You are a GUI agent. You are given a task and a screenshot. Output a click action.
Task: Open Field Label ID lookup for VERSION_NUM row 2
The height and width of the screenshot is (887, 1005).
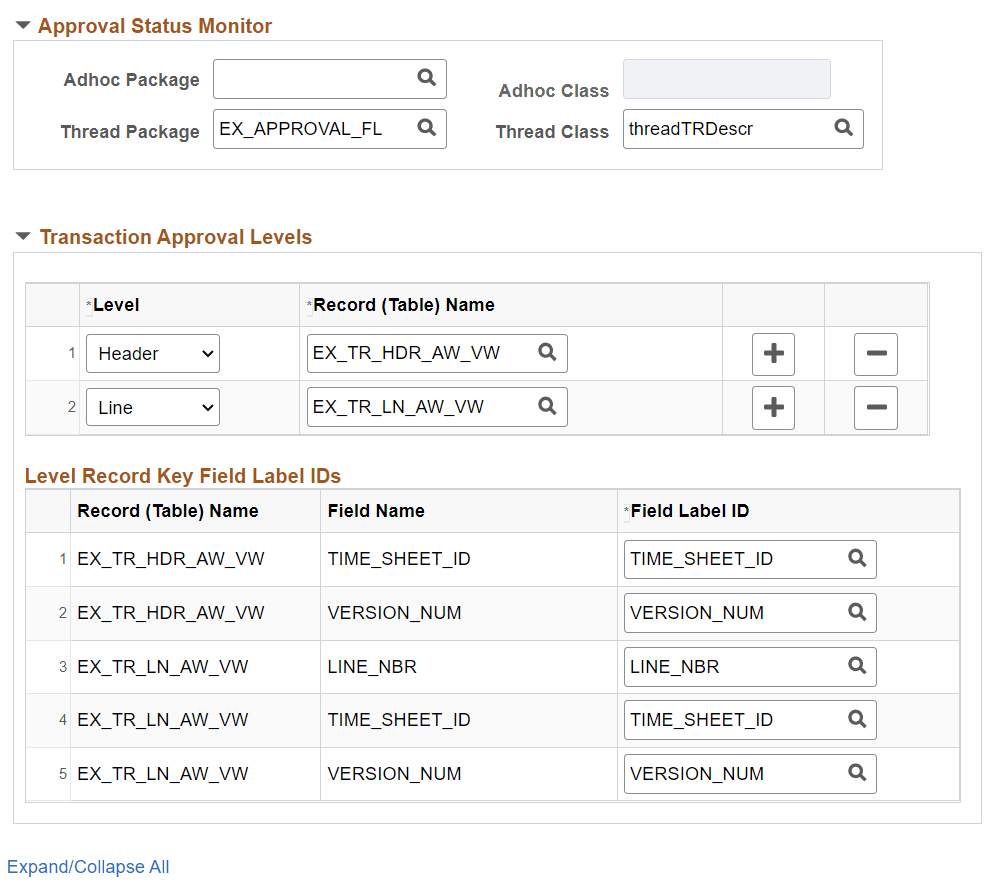[x=857, y=612]
